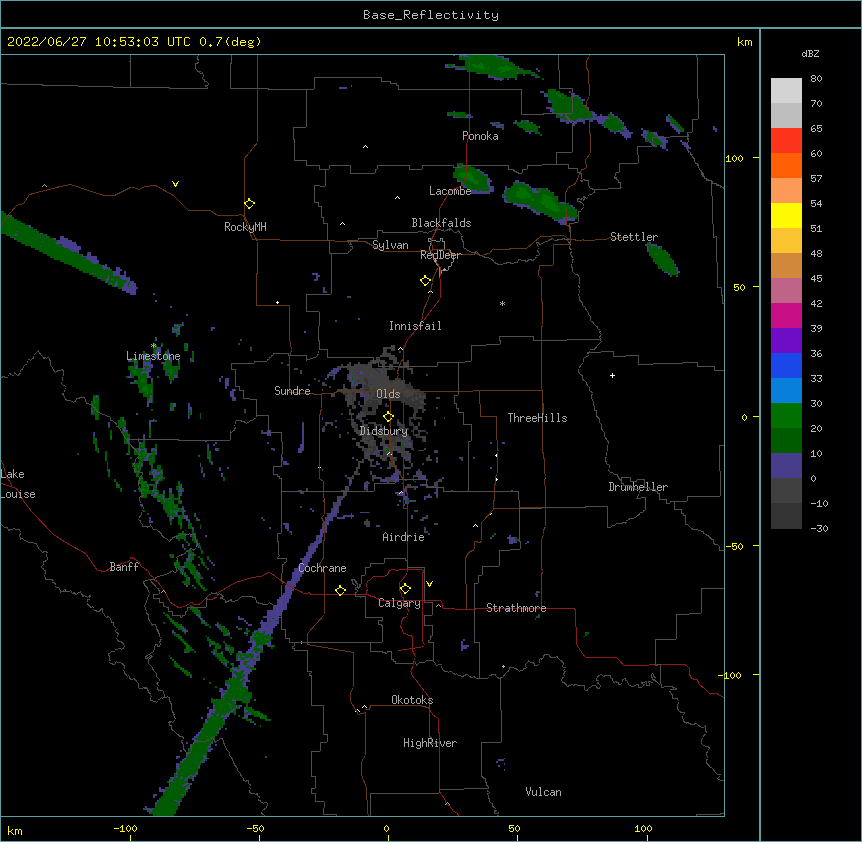
Task: Click the Blackfalds city label
Action: (x=441, y=223)
